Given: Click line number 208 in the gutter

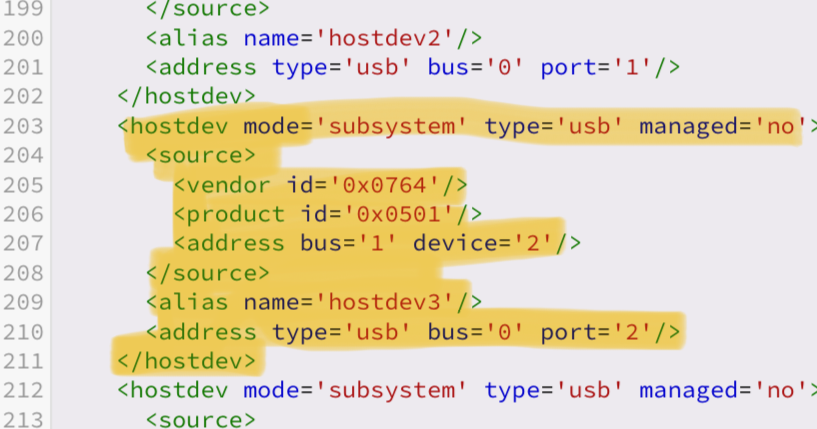Looking at the screenshot, I should click(23, 273).
